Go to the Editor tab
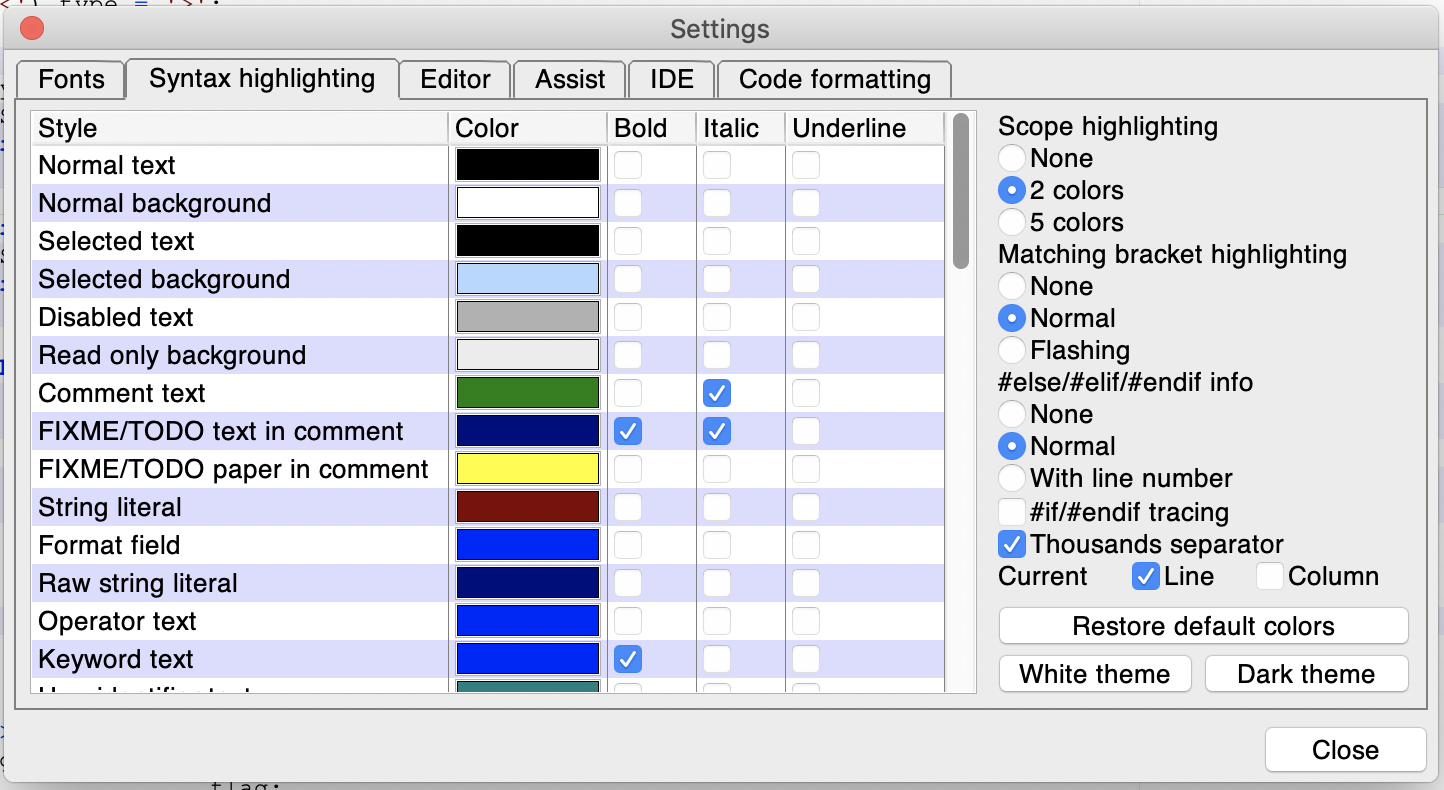The height and width of the screenshot is (790, 1444). click(455, 80)
